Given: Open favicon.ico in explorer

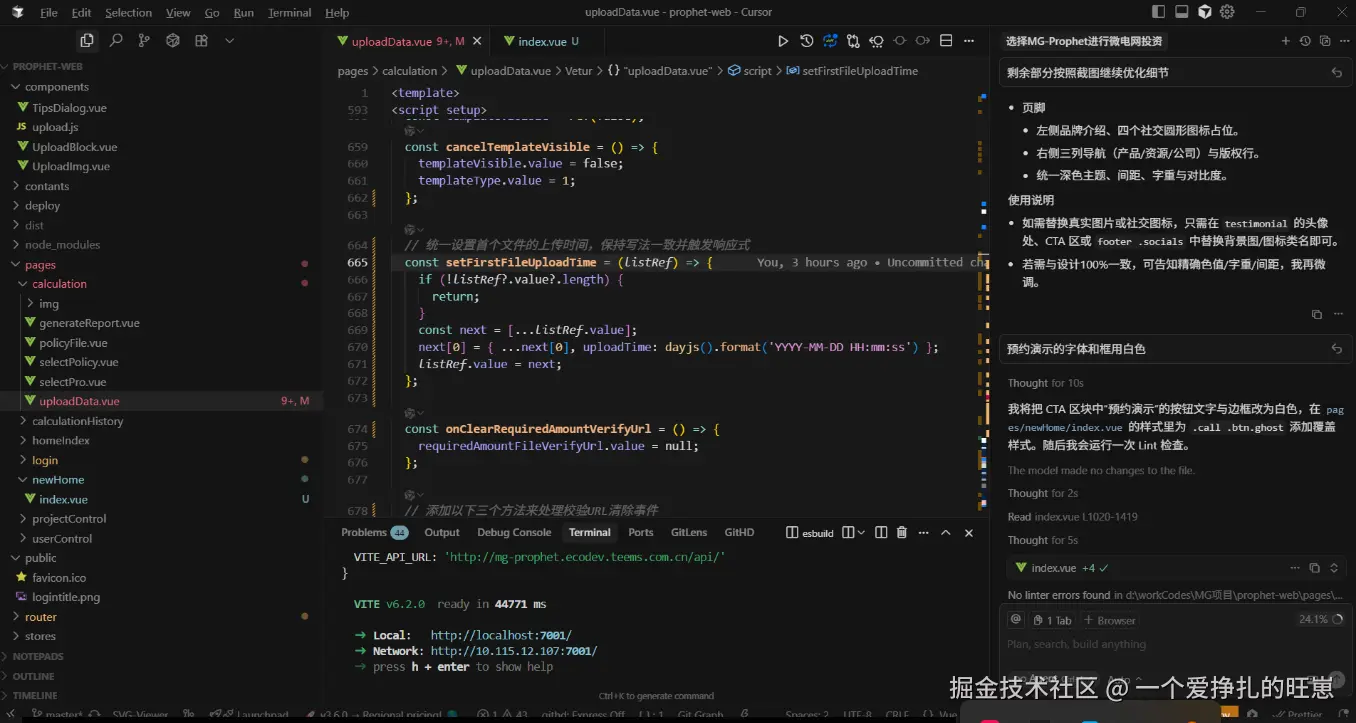Looking at the screenshot, I should click(59, 578).
